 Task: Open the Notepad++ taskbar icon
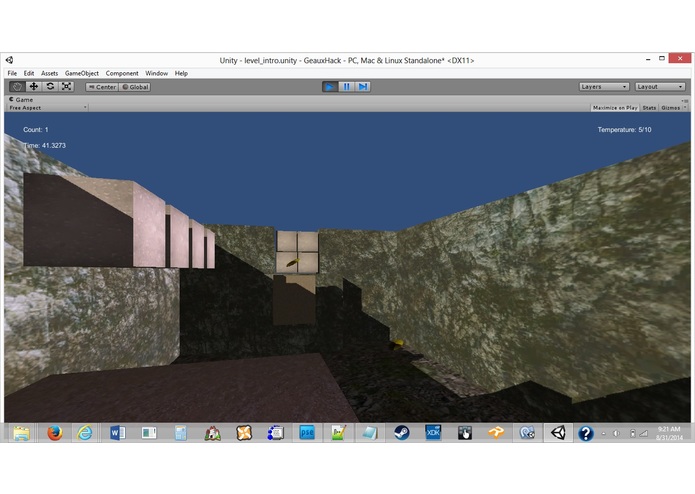click(338, 433)
